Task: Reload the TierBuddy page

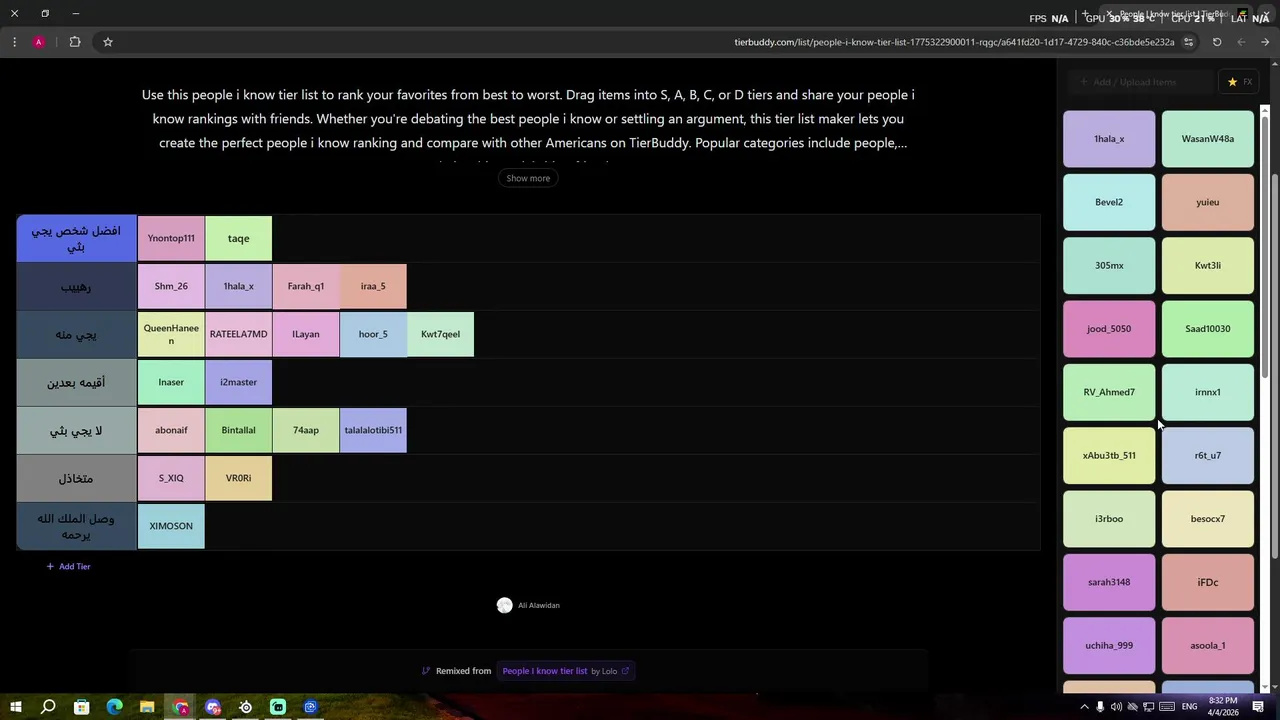Action: 1217,42
